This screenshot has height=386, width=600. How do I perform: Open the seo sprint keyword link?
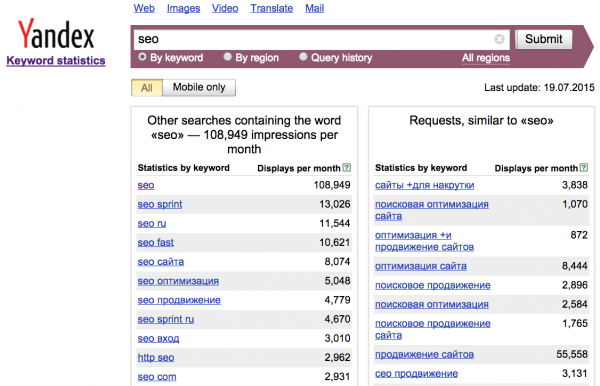tap(160, 204)
